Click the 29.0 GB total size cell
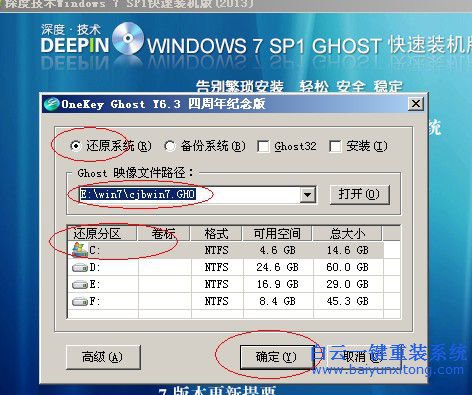472x395 pixels. (347, 284)
